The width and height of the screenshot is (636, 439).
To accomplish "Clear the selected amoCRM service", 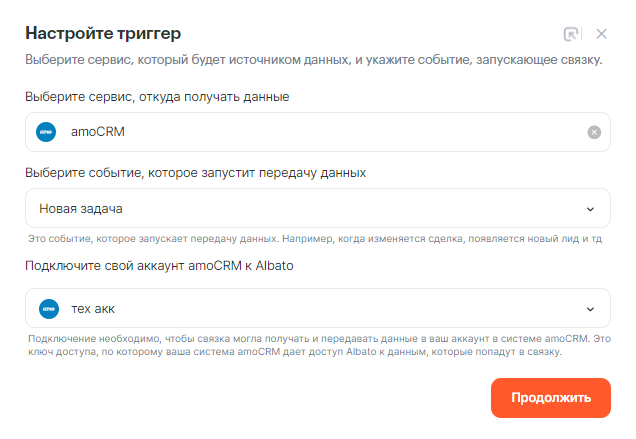I will click(594, 132).
